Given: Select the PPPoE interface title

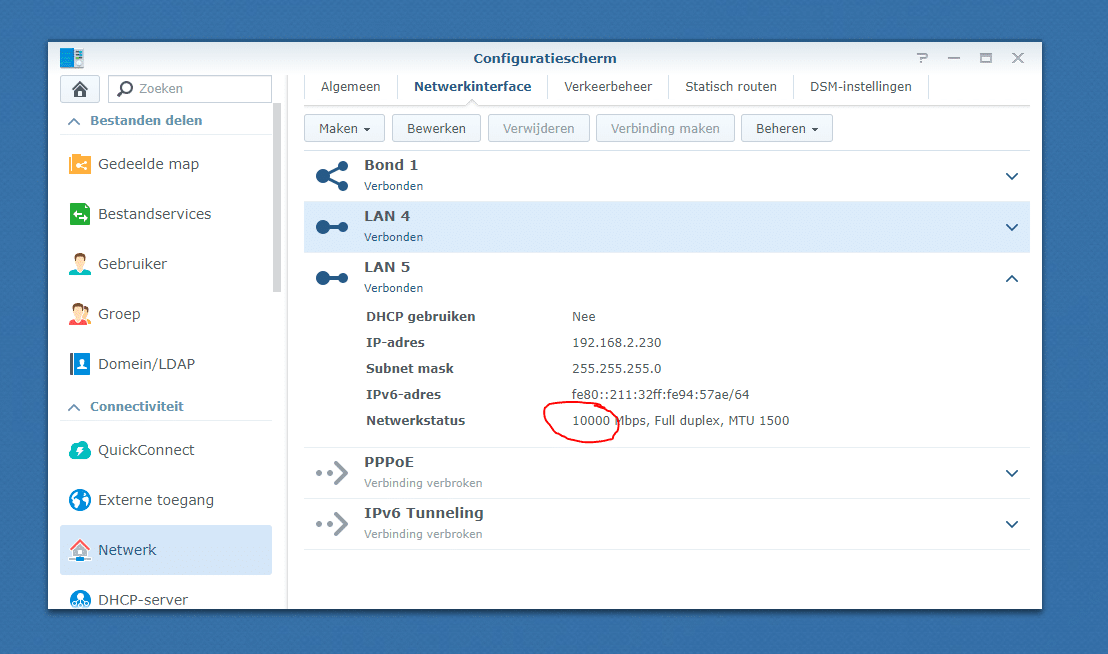Looking at the screenshot, I should tap(389, 462).
